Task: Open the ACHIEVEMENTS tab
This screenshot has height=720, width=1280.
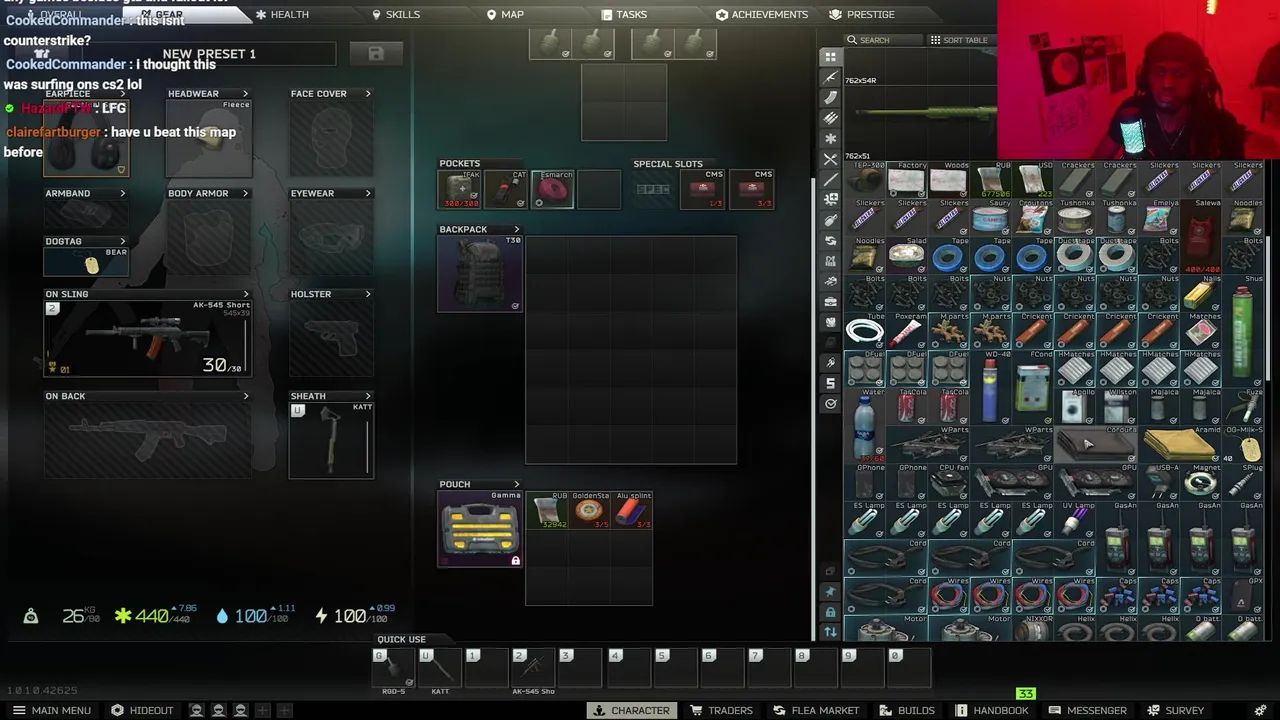Action: (x=762, y=14)
